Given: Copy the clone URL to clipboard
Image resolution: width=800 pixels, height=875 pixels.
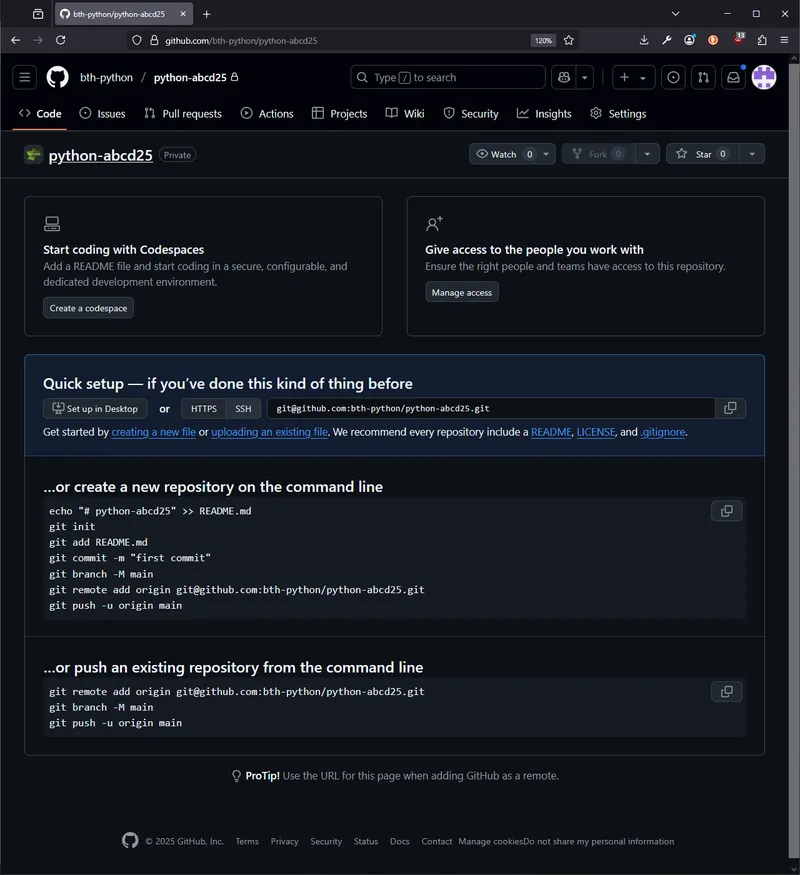Looking at the screenshot, I should [x=730, y=408].
